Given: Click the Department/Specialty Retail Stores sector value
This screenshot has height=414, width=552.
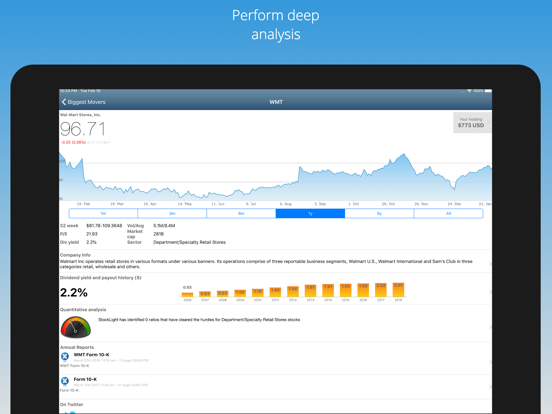Looking at the screenshot, I should coord(189,242).
